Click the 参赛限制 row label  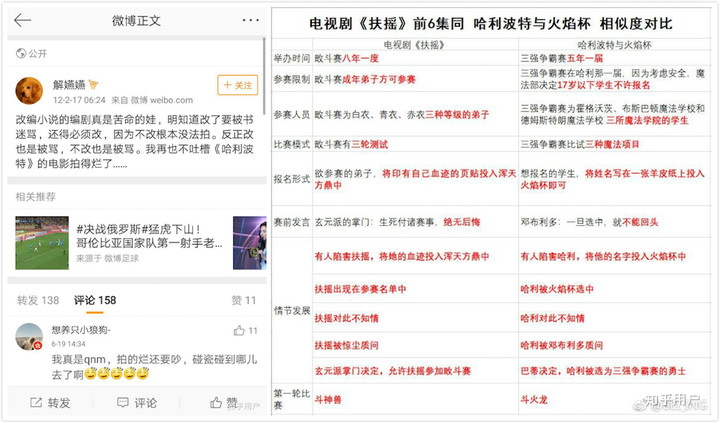click(292, 79)
